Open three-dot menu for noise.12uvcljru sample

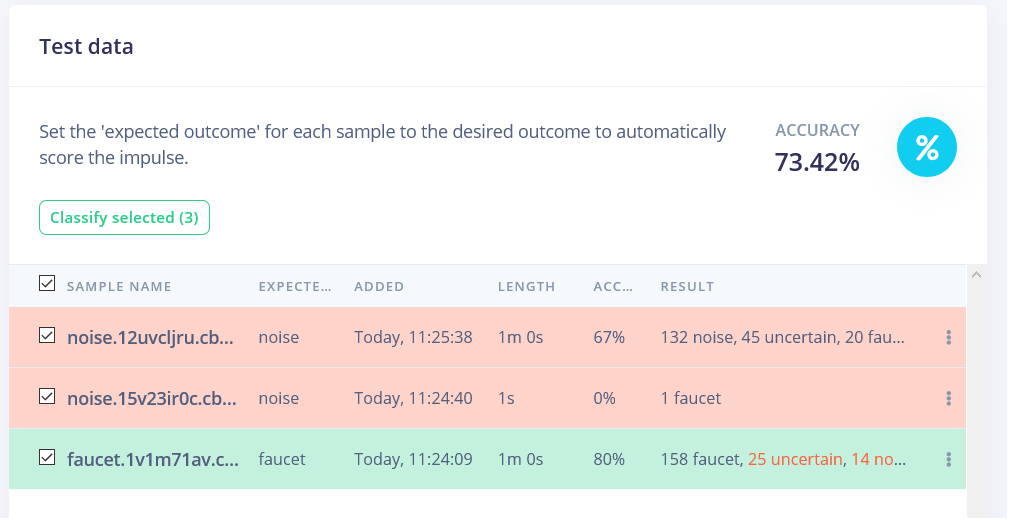948,338
